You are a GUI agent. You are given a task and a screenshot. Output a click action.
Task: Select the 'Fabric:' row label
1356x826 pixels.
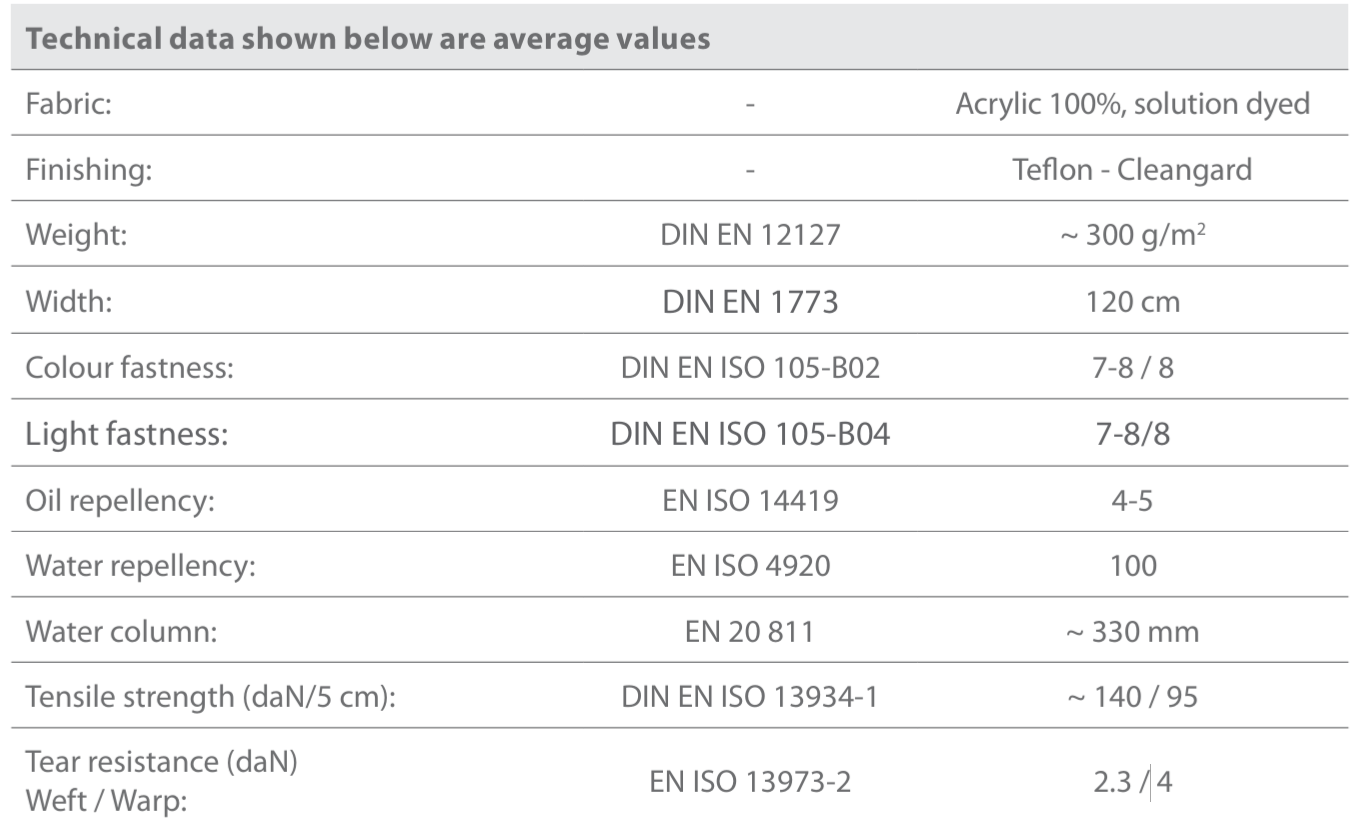[68, 104]
